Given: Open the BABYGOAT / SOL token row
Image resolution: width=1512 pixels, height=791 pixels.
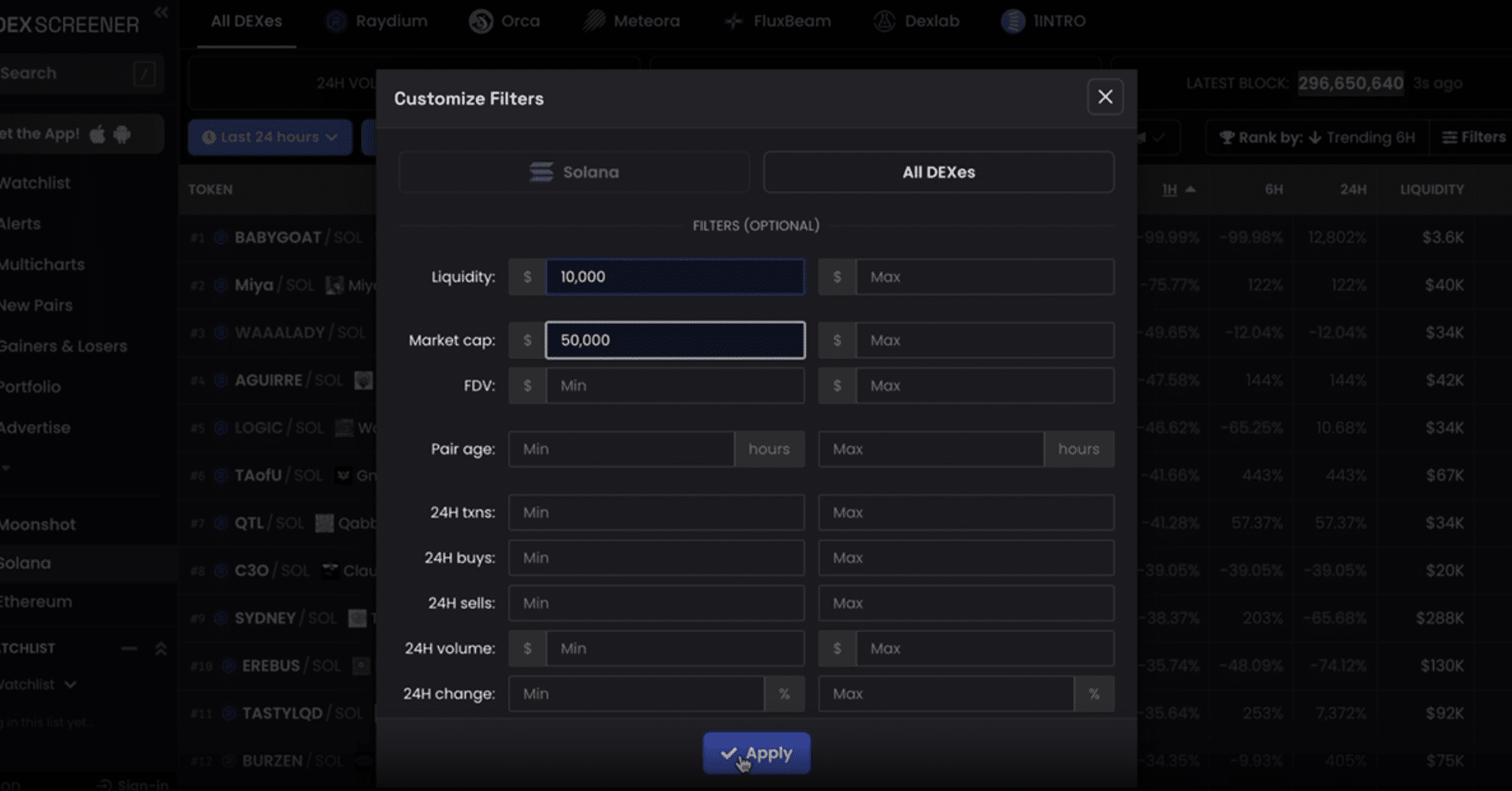Looking at the screenshot, I should [x=277, y=237].
